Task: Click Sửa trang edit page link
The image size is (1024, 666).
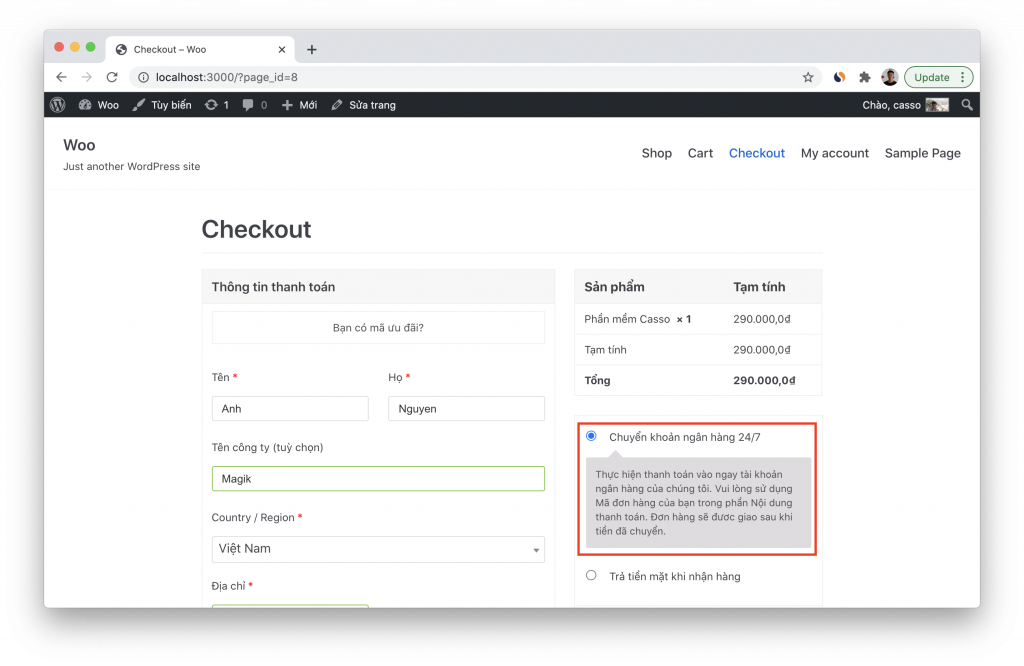Action: (x=363, y=104)
